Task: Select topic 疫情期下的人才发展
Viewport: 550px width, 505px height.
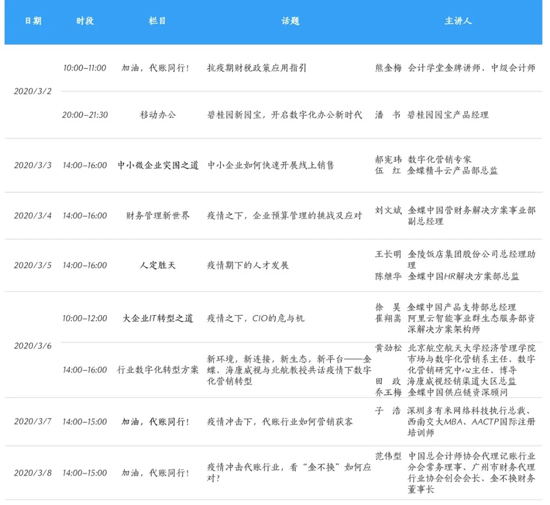Action: pyautogui.click(x=248, y=265)
